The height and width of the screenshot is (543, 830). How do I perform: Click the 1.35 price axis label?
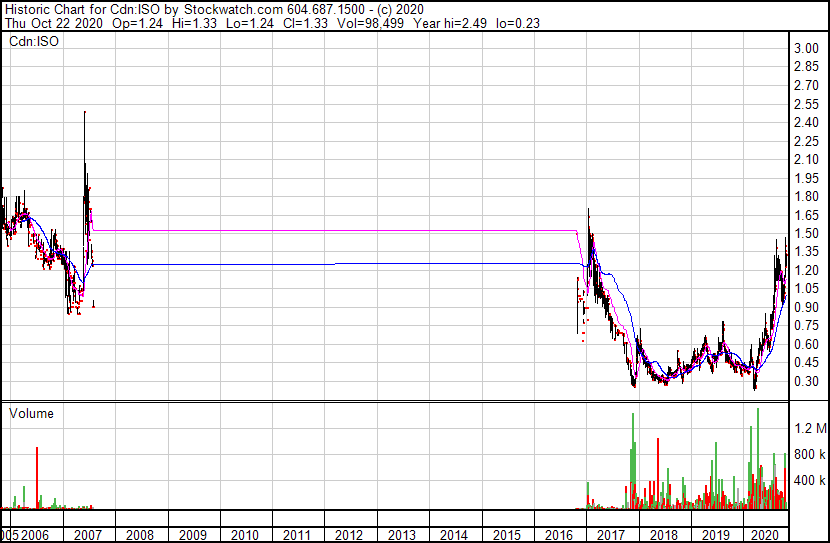806,251
